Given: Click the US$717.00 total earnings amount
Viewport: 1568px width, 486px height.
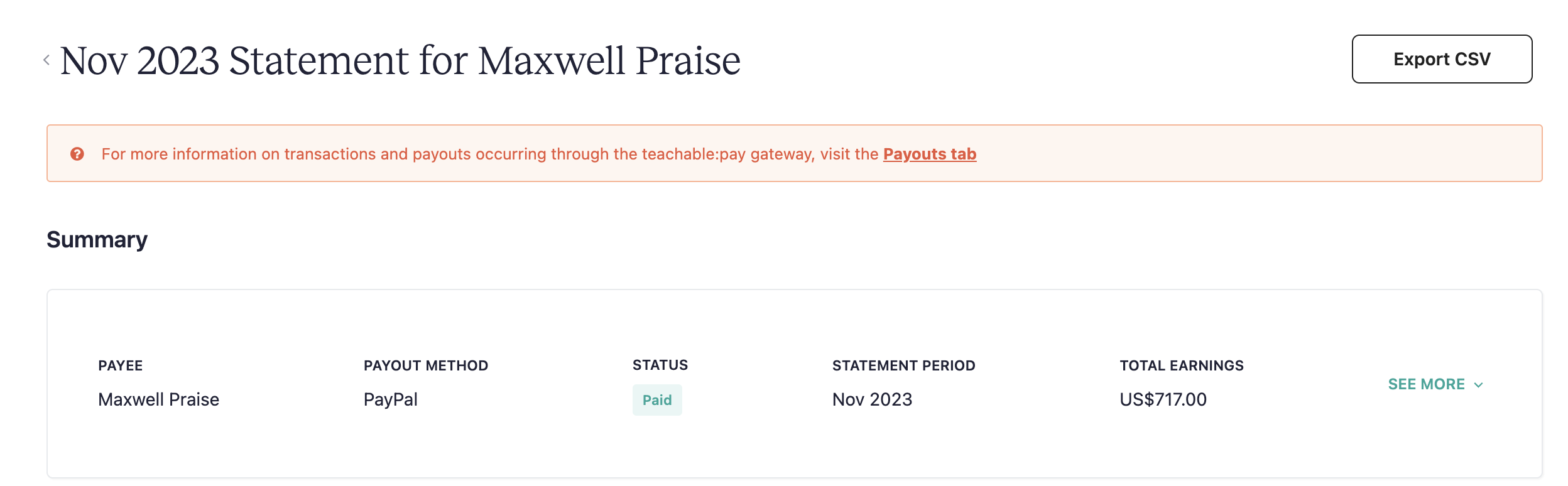Looking at the screenshot, I should pyautogui.click(x=1162, y=399).
